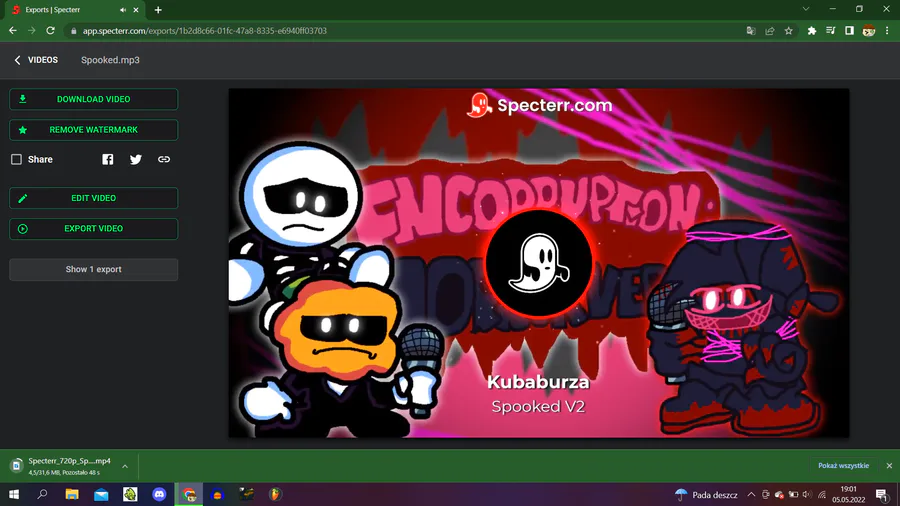The image size is (900, 506).
Task: Open the Edit Video option
Action: pyautogui.click(x=94, y=198)
